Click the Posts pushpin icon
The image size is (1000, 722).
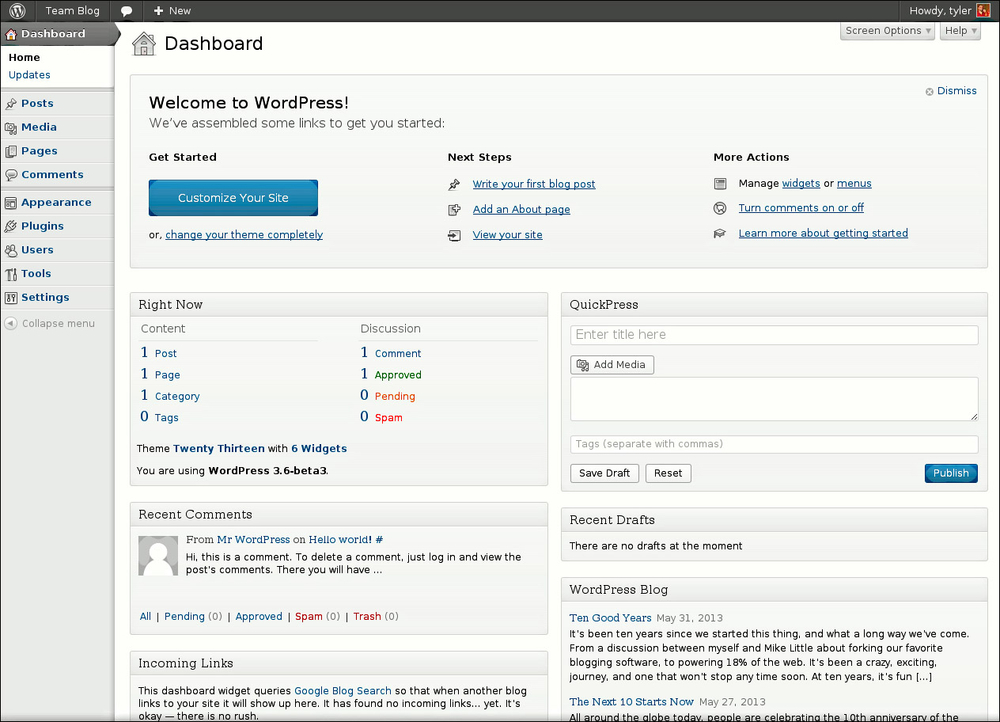coord(11,103)
